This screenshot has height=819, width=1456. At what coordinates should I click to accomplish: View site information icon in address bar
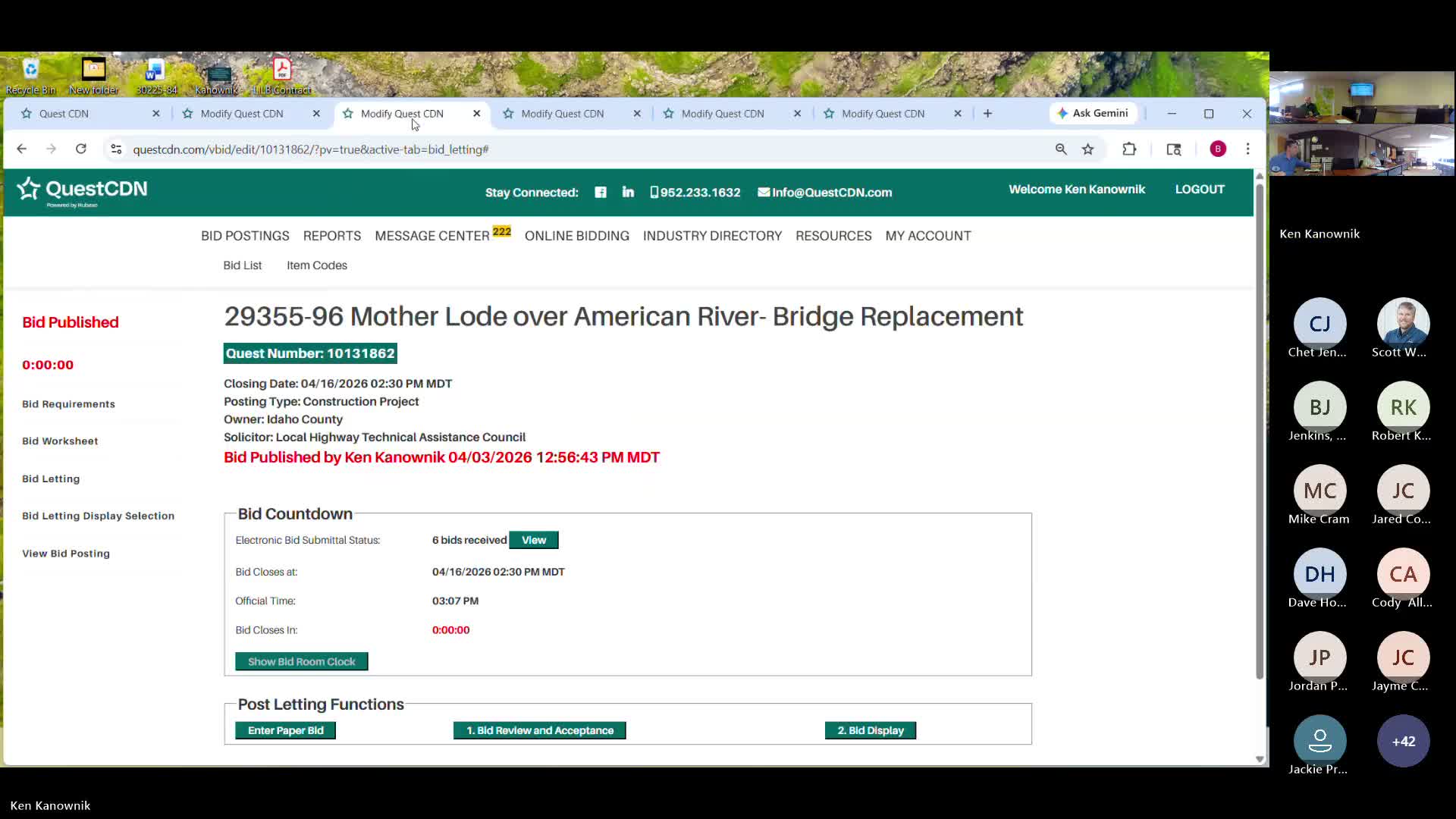click(116, 149)
